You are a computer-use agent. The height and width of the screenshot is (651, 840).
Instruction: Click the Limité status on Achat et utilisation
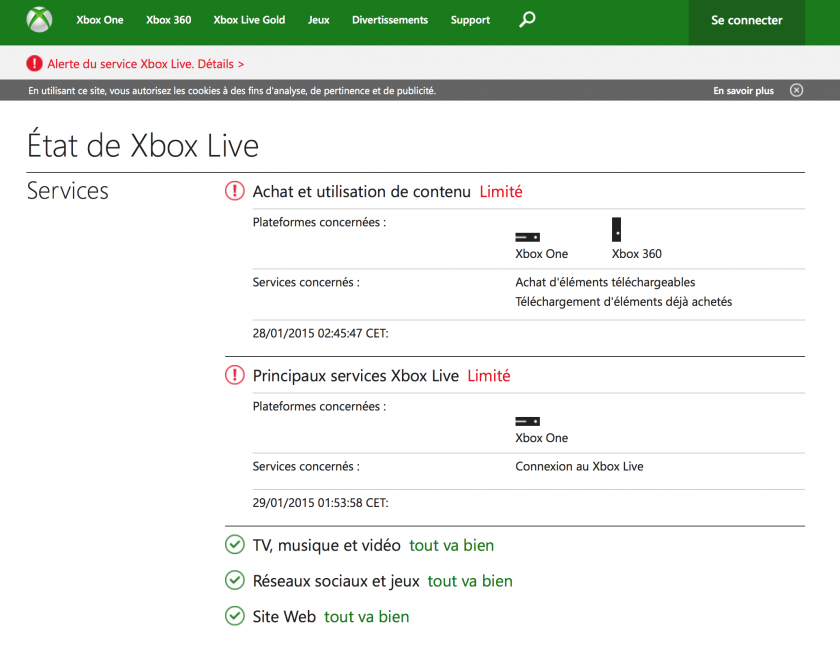click(x=500, y=191)
